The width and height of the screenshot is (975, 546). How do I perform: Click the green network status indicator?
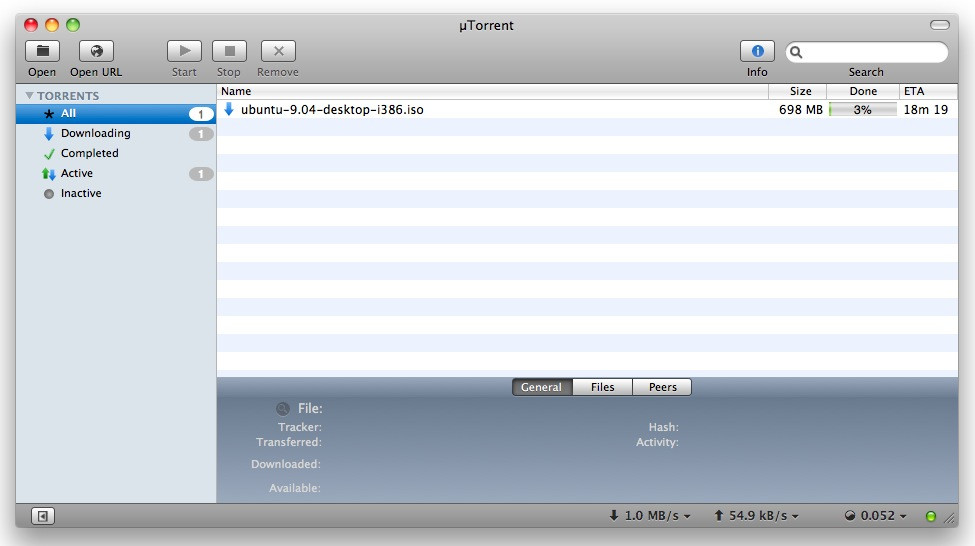coord(931,516)
